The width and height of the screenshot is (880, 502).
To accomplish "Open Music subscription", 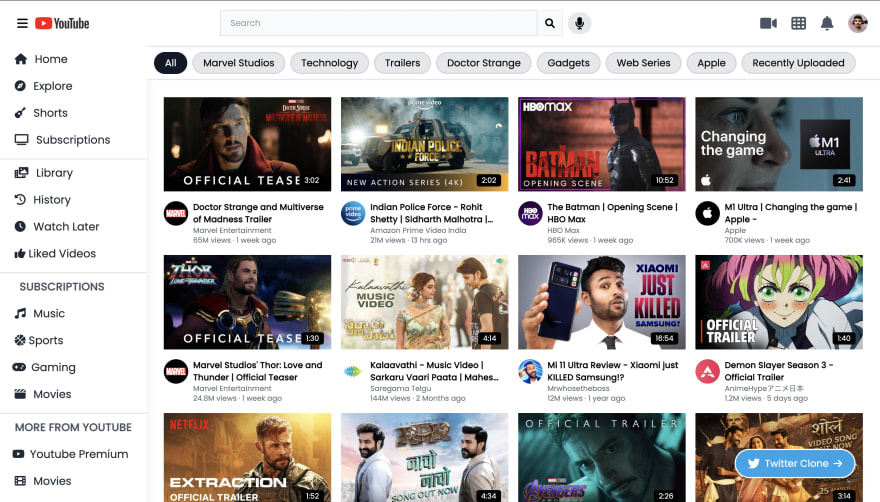I will 40,313.
